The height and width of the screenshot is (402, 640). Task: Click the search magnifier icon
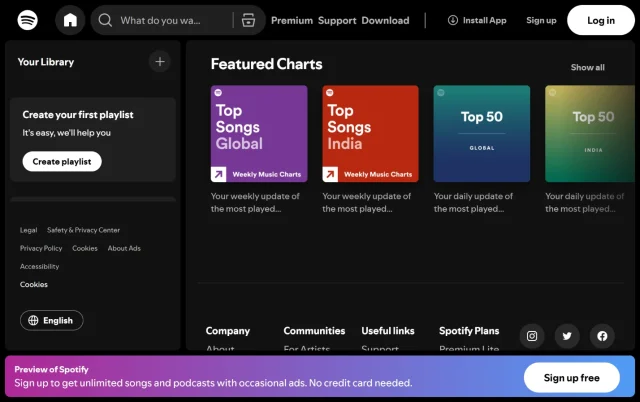pos(105,20)
